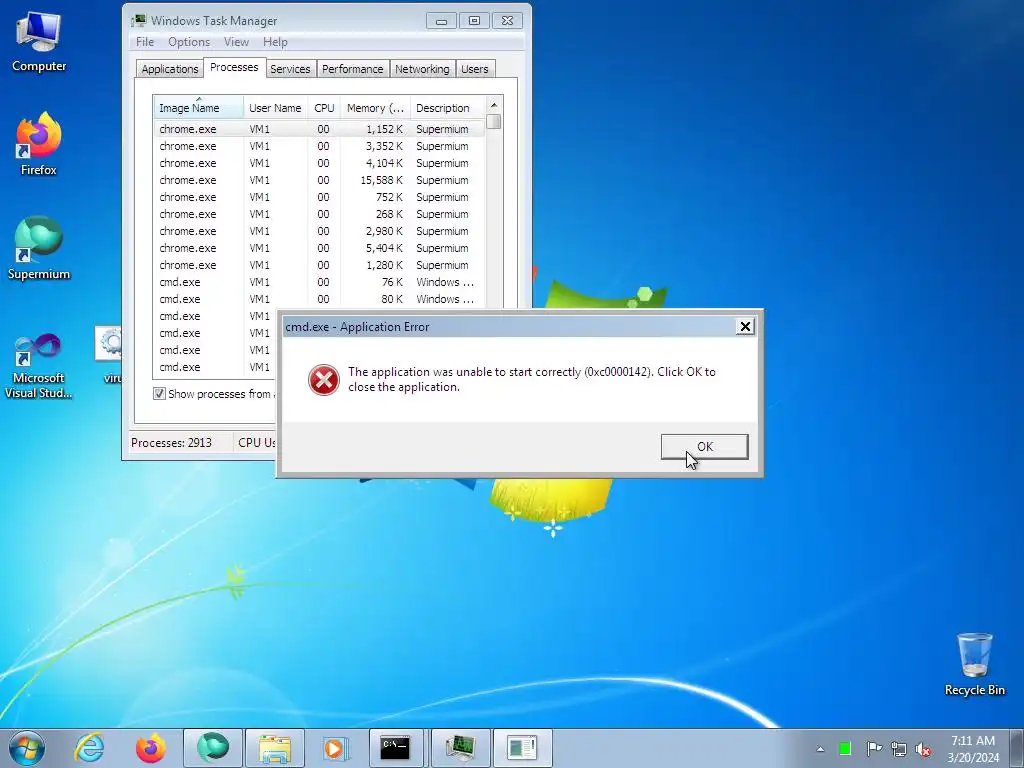Sort processes by Image Name column
Viewport: 1024px width, 768px height.
(199, 108)
